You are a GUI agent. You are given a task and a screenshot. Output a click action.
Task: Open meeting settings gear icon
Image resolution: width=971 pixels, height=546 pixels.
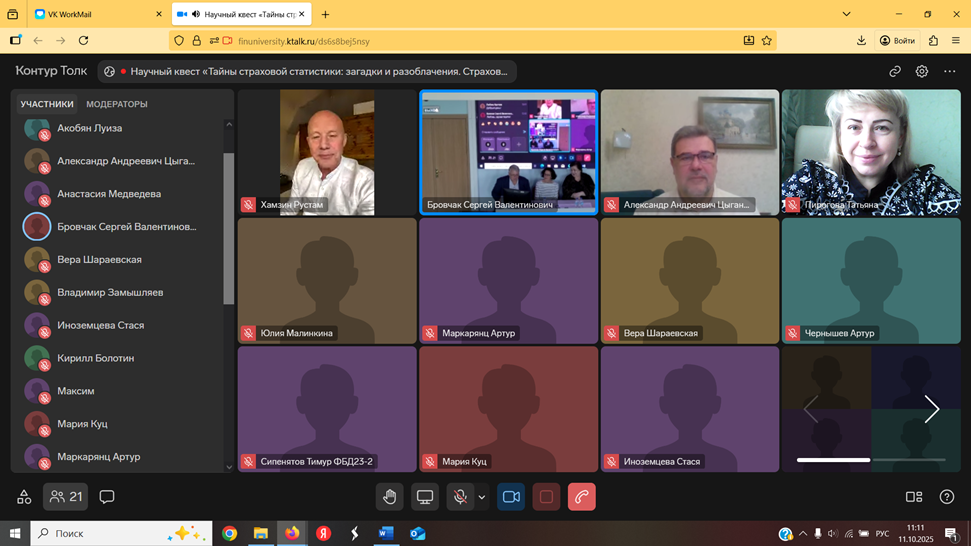922,72
